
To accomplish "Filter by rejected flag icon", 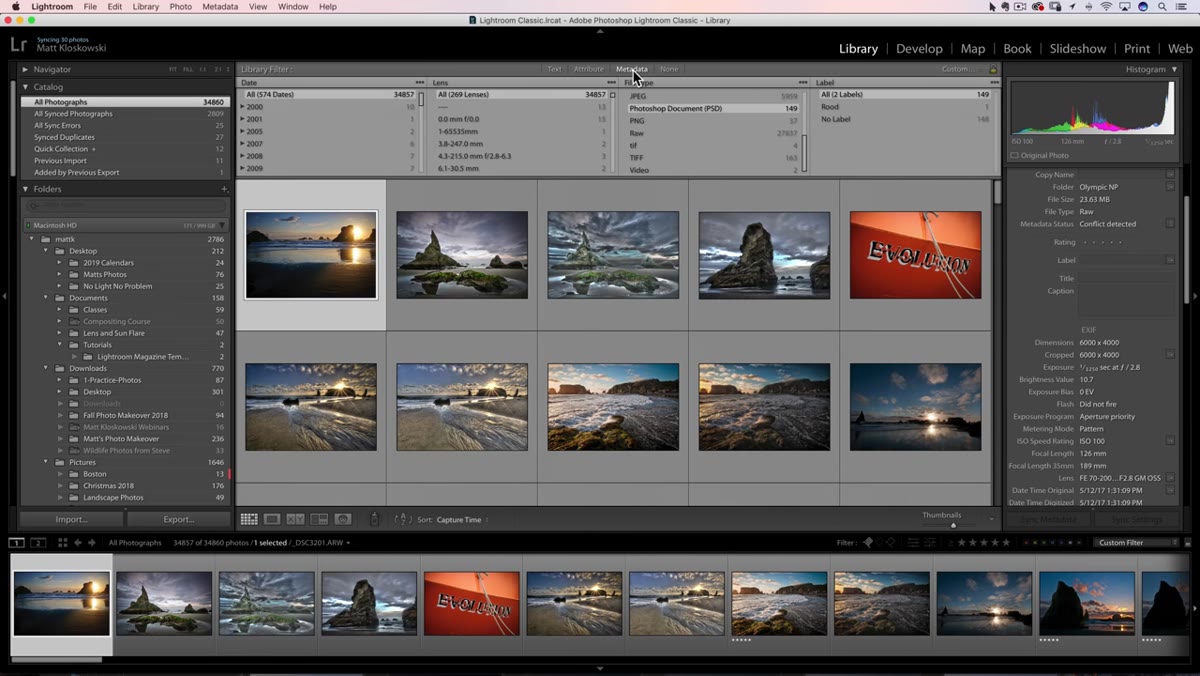I will point(890,543).
